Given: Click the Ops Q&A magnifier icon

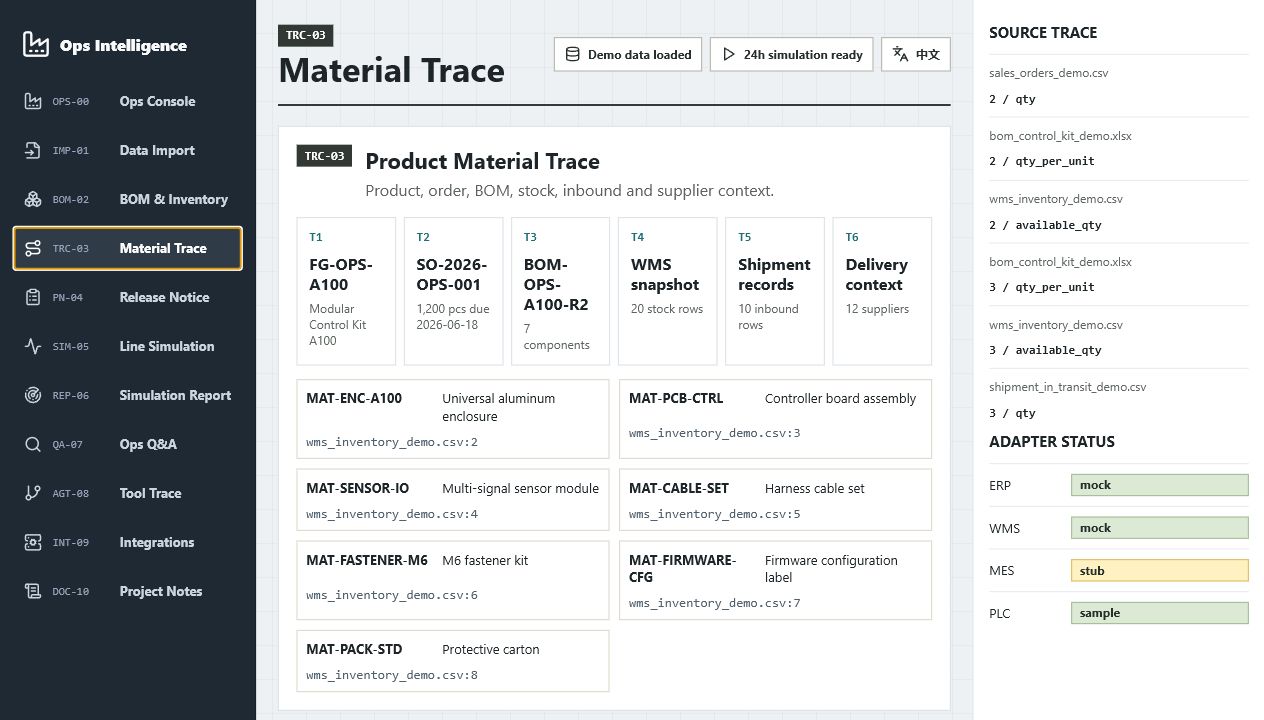Looking at the screenshot, I should [33, 444].
